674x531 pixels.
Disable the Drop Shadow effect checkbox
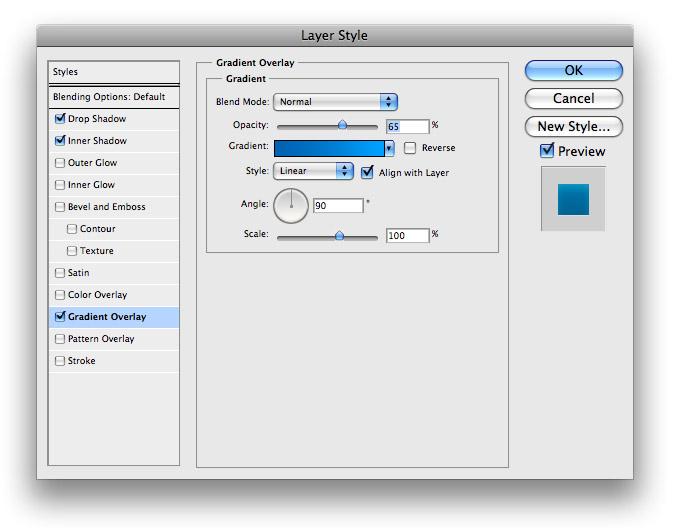tap(60, 118)
